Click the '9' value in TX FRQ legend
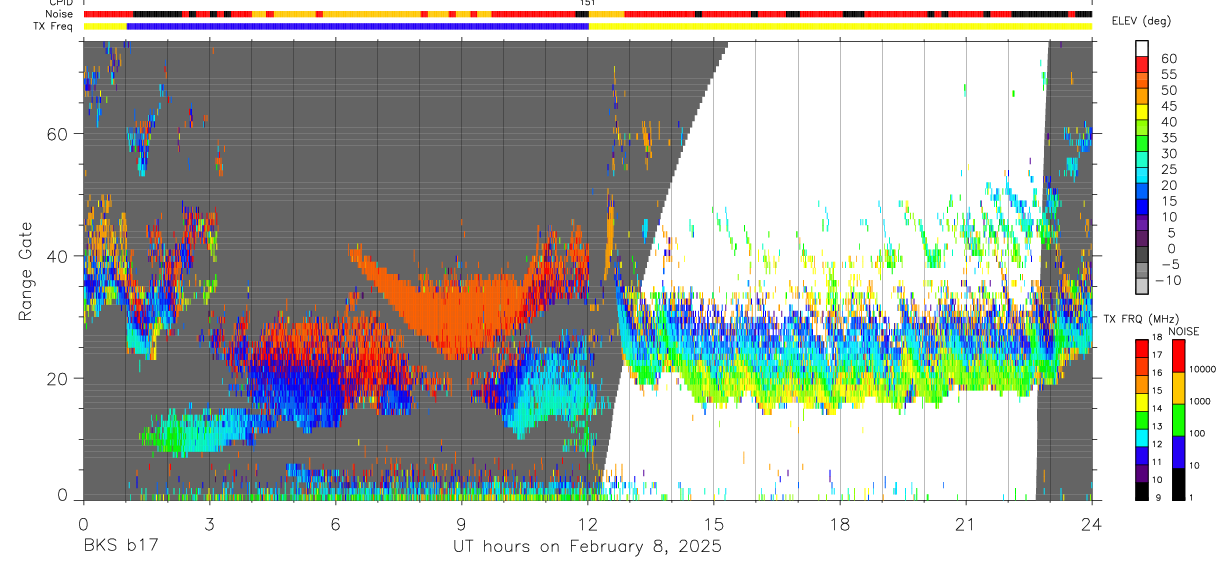Screen dimensions: 1228x567 pos(1158,498)
